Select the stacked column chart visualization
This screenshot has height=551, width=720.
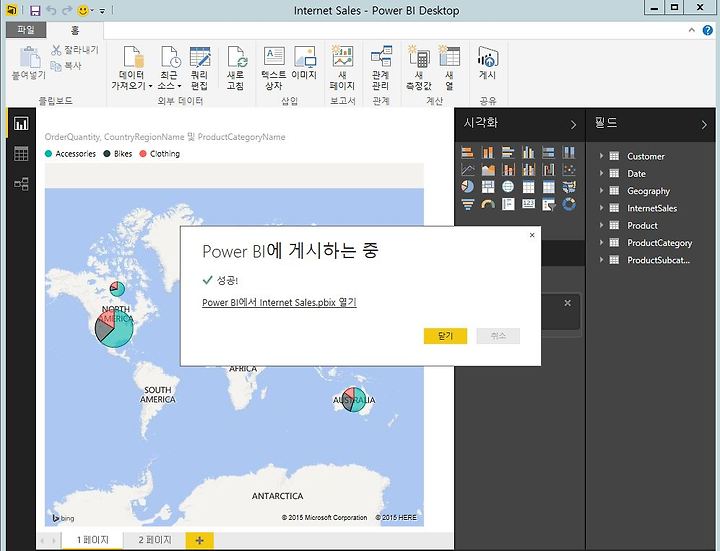488,152
